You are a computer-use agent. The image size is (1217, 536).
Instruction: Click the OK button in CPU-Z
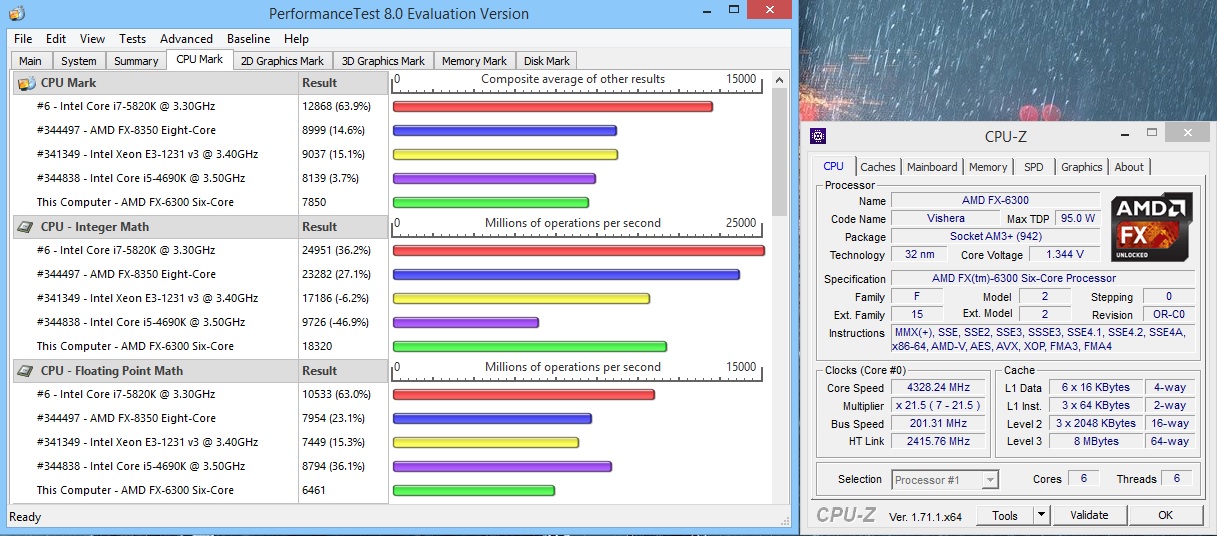(x=1165, y=515)
